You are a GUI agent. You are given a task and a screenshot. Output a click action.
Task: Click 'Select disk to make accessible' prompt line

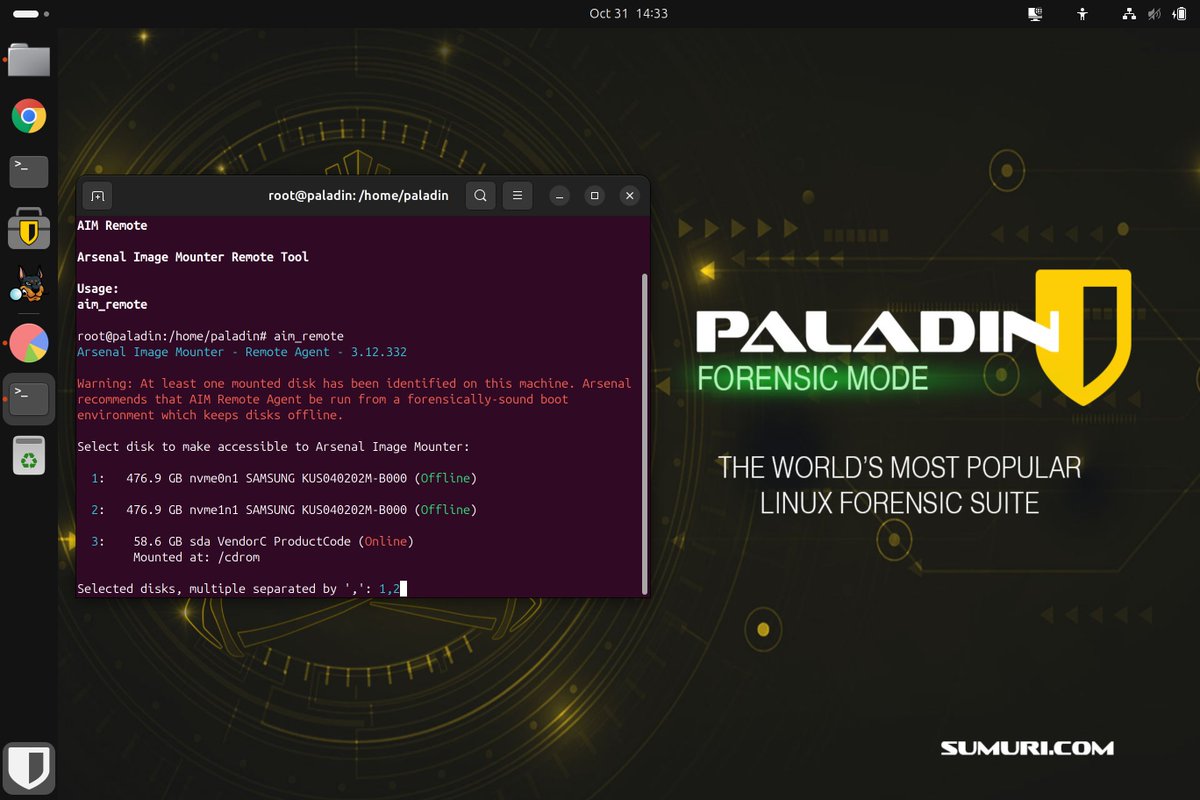[273, 447]
